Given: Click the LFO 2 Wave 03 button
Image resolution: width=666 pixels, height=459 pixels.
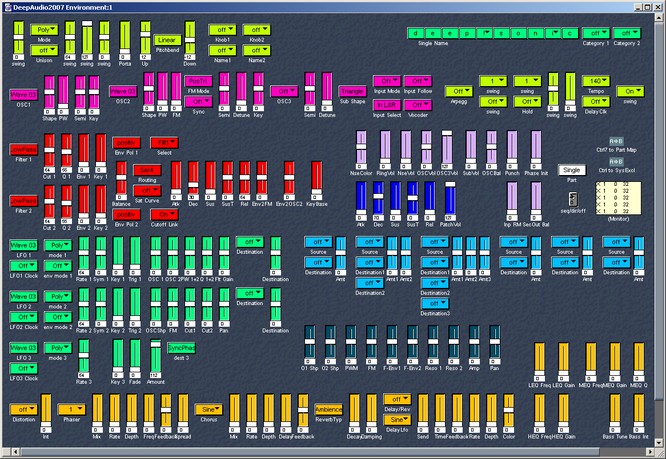Looking at the screenshot, I should click(23, 296).
